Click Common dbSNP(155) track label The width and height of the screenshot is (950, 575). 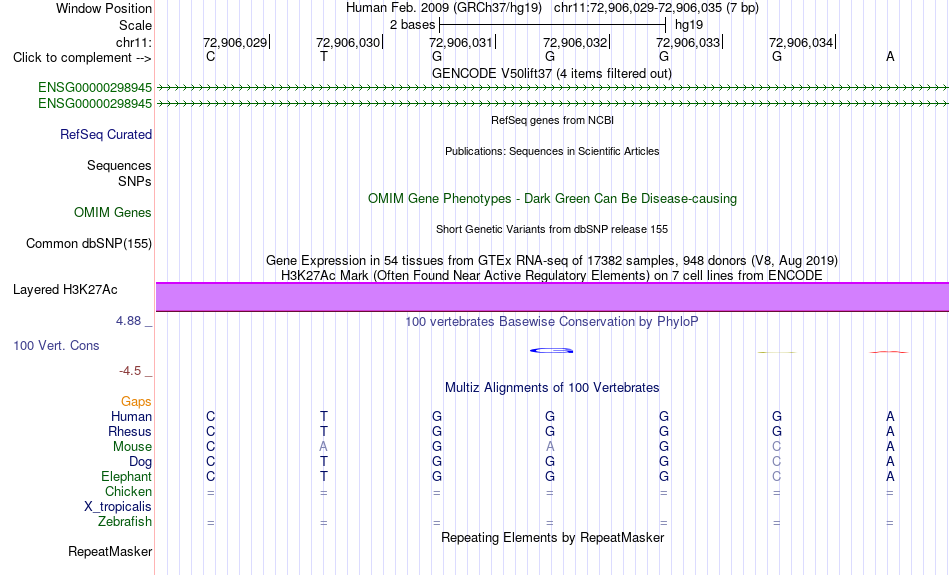coord(89,243)
